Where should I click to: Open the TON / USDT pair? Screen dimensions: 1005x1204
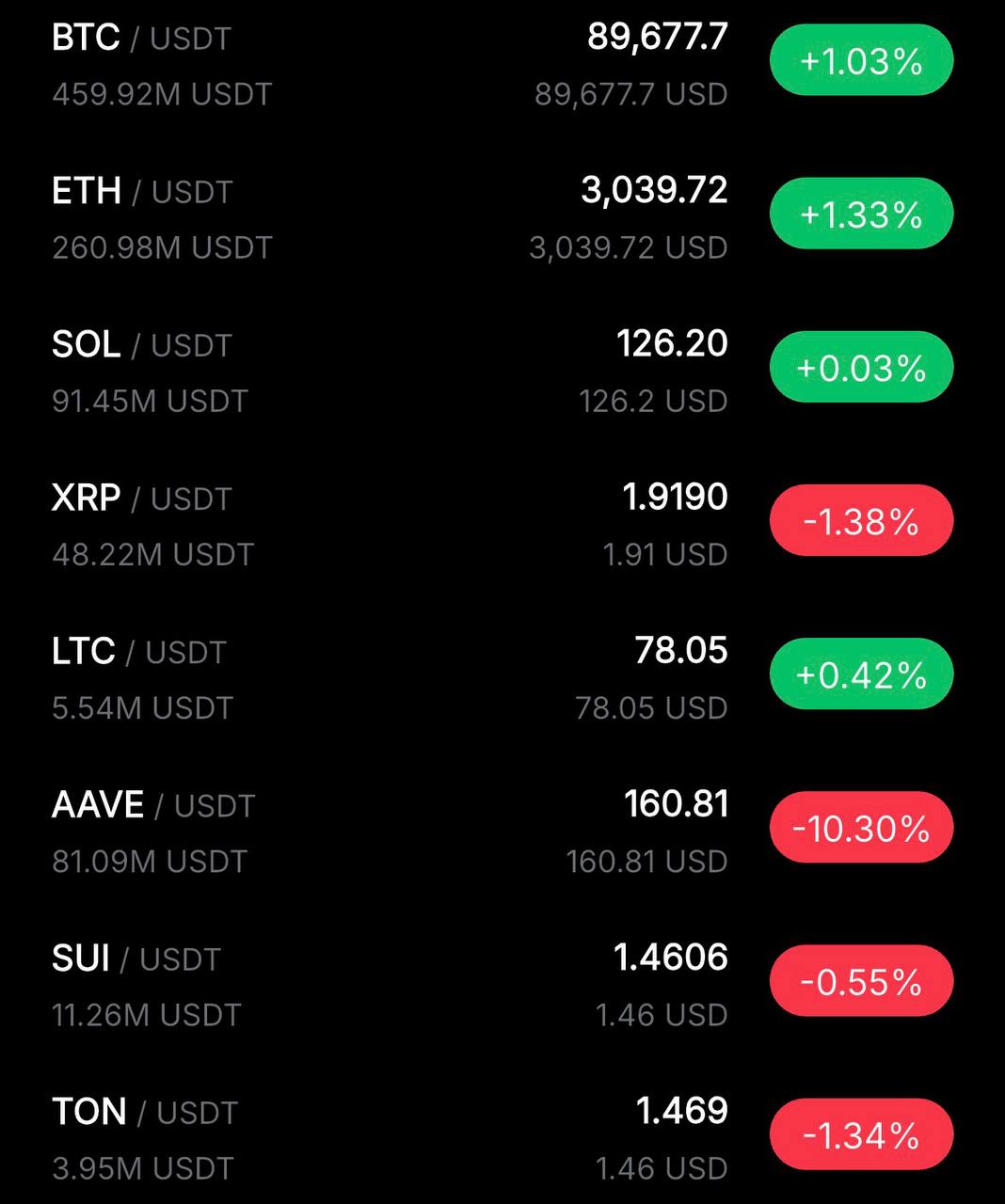coord(144,1112)
